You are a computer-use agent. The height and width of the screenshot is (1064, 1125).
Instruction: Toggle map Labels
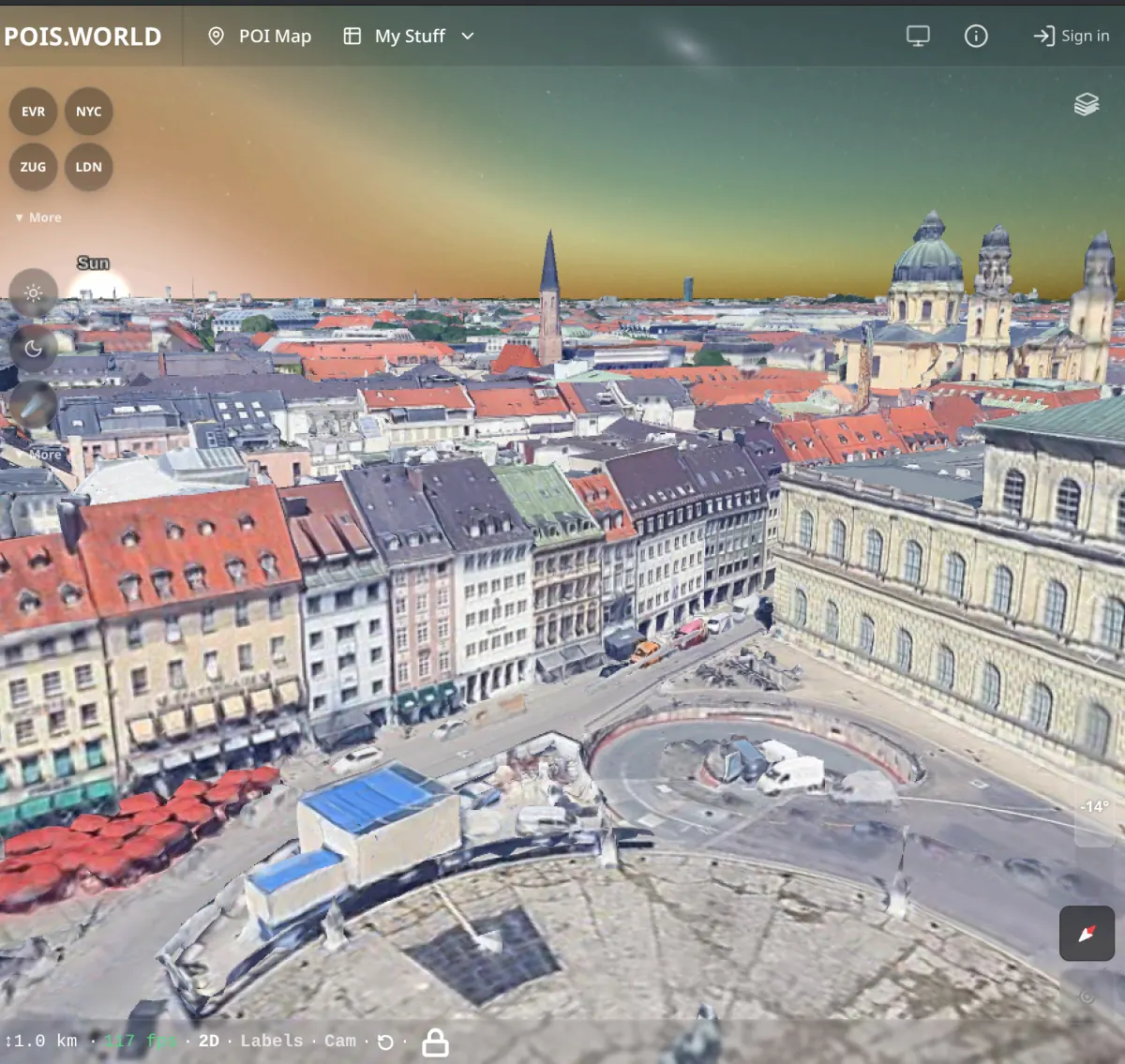272,1041
